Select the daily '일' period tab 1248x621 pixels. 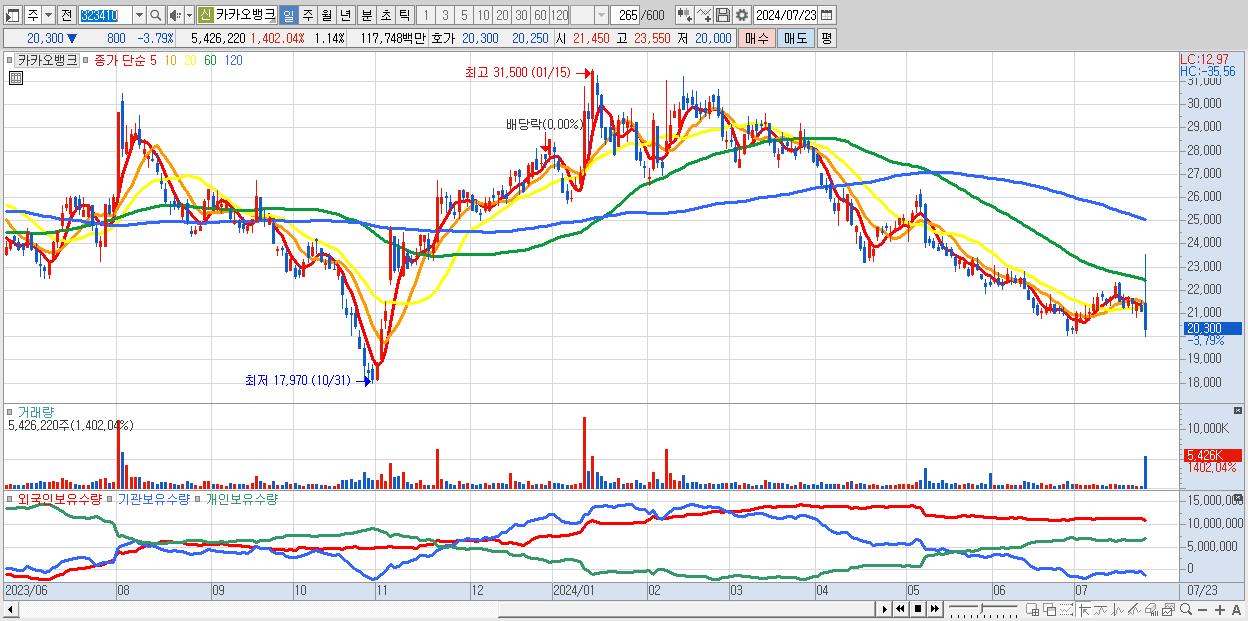tap(288, 15)
